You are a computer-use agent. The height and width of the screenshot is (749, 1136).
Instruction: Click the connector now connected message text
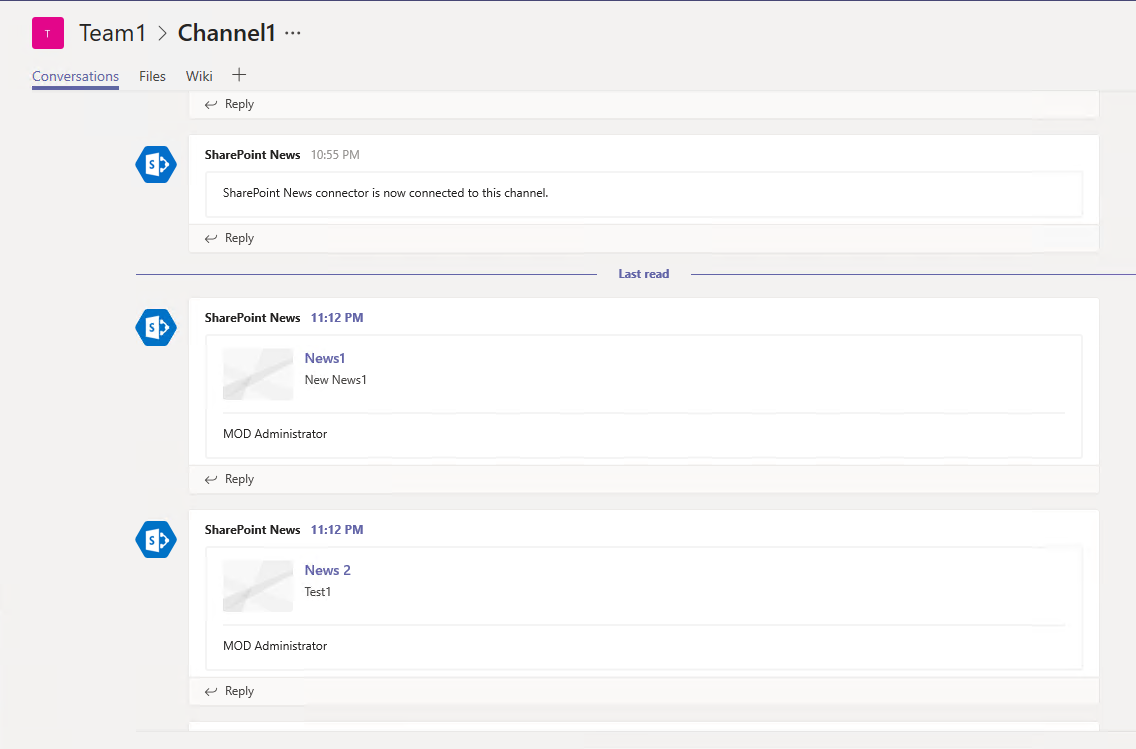point(385,193)
